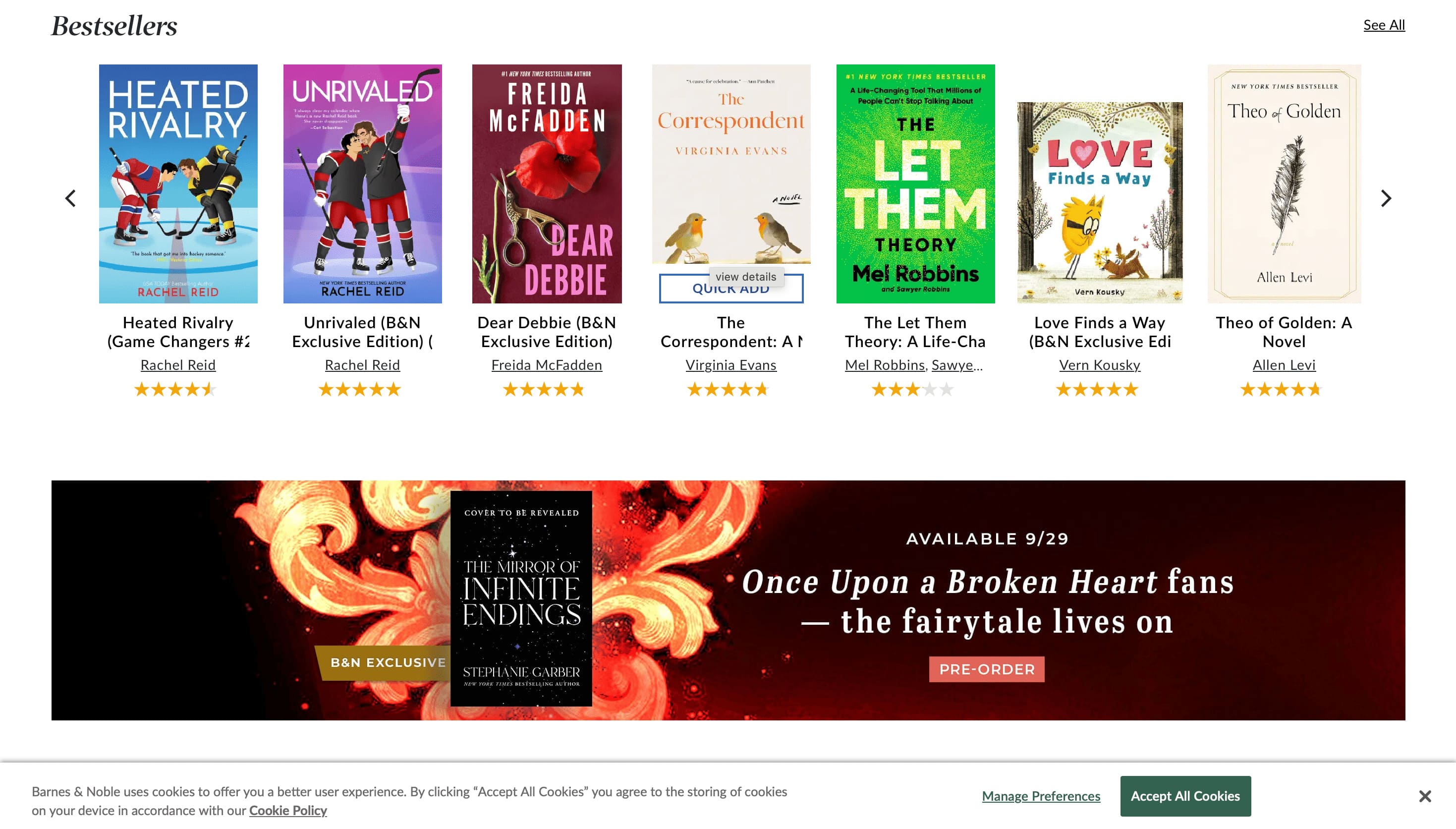Select the Mirror of Infinite Endings cover
The height and width of the screenshot is (829, 1456).
point(521,598)
